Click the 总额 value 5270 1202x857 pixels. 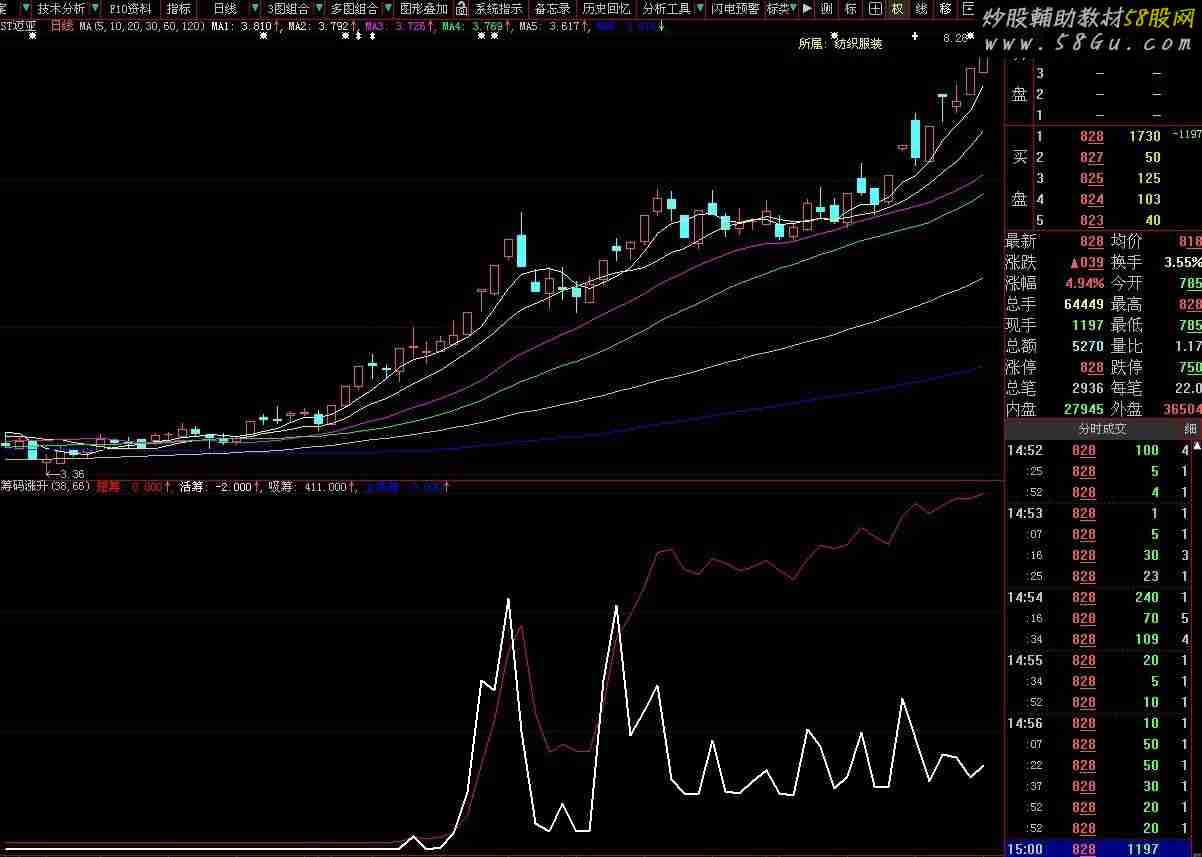pos(1088,346)
